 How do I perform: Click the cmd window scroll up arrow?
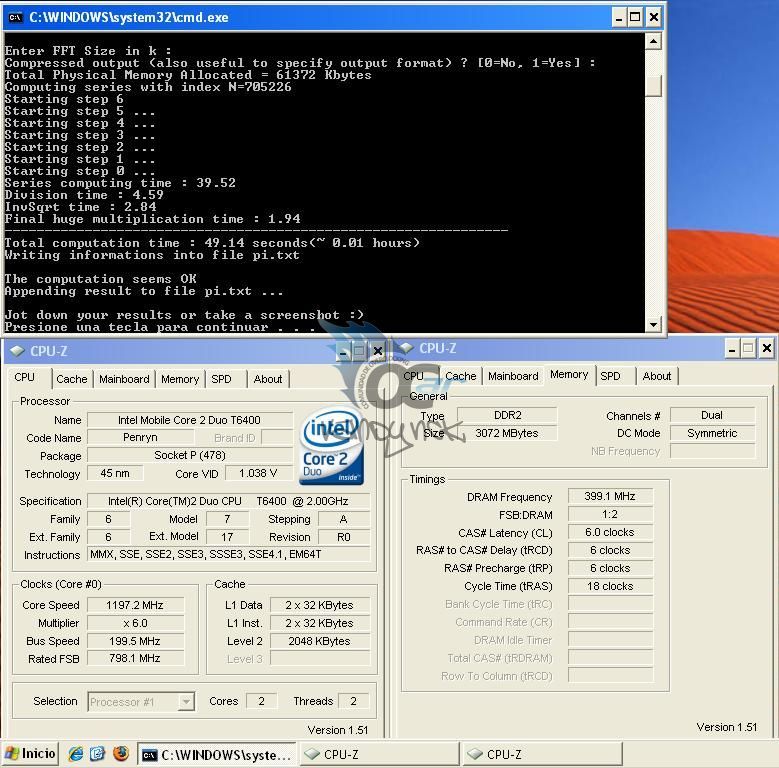653,41
